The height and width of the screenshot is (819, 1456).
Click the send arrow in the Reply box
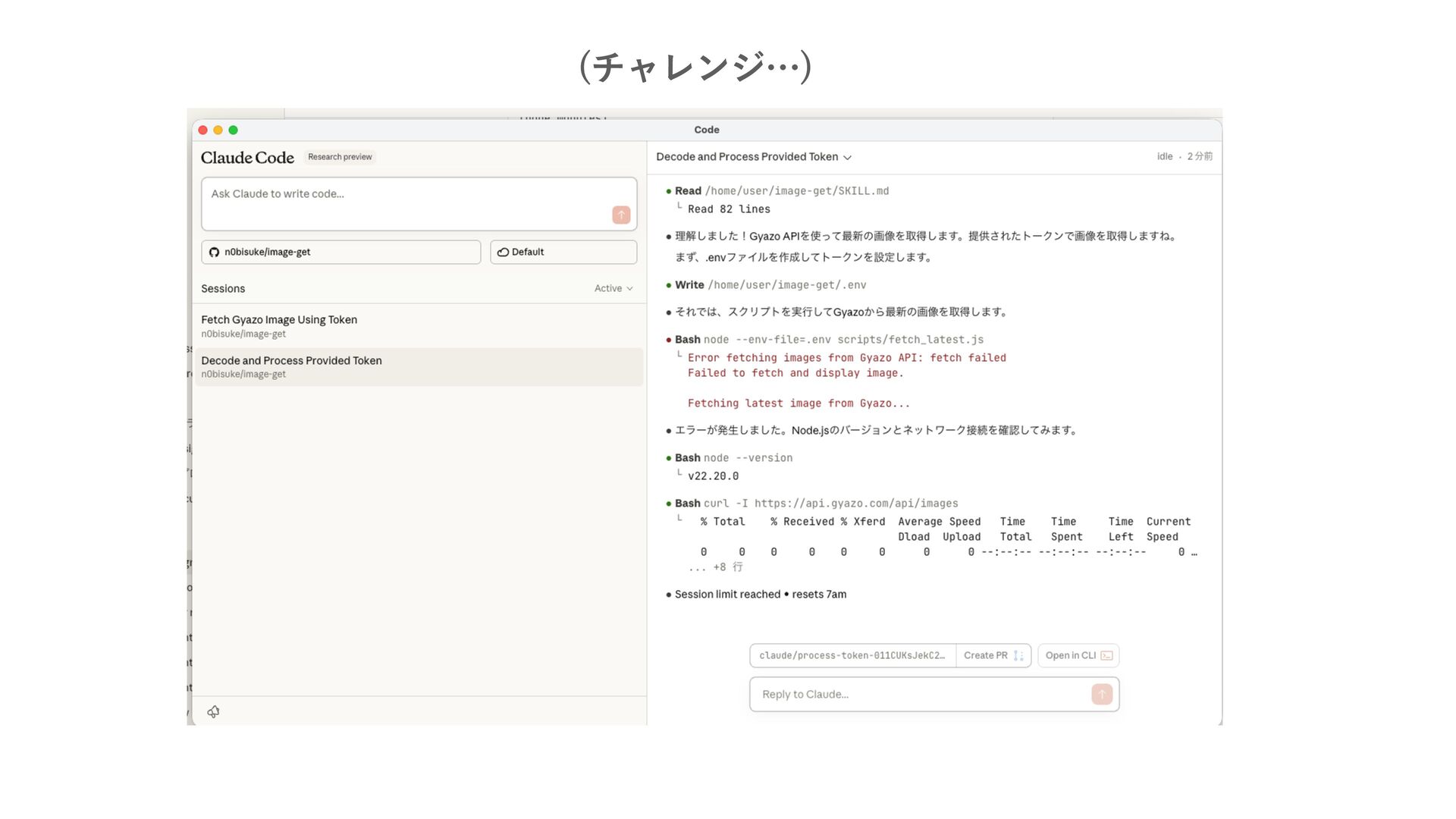coord(1101,694)
